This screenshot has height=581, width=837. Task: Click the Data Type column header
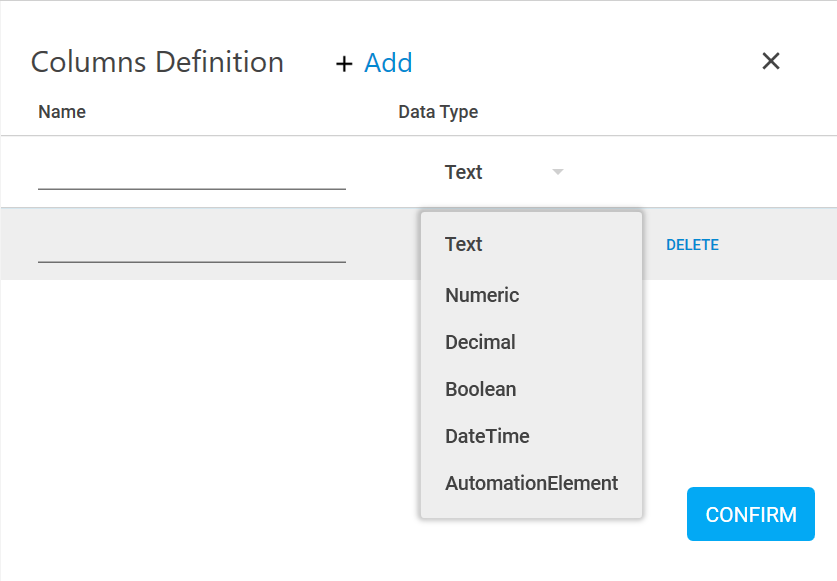[x=438, y=112]
